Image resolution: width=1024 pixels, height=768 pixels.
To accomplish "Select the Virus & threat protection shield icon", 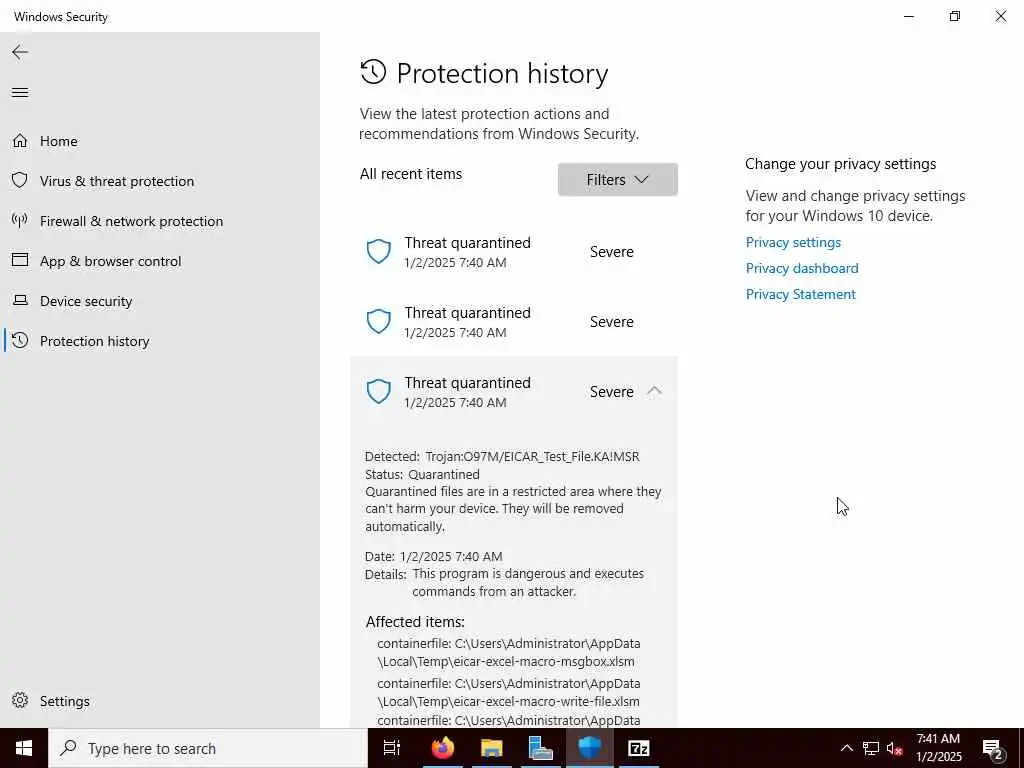I will (x=20, y=180).
